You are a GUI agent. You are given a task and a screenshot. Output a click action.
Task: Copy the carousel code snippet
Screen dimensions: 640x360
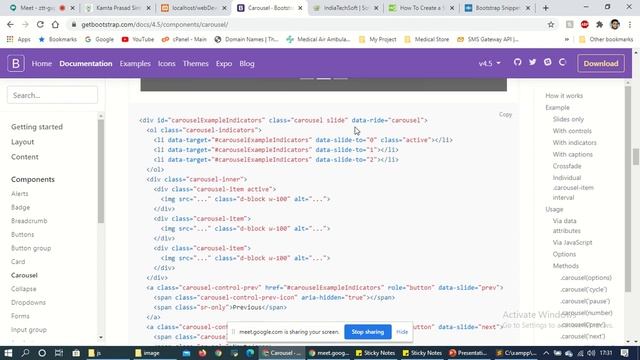pyautogui.click(x=505, y=114)
